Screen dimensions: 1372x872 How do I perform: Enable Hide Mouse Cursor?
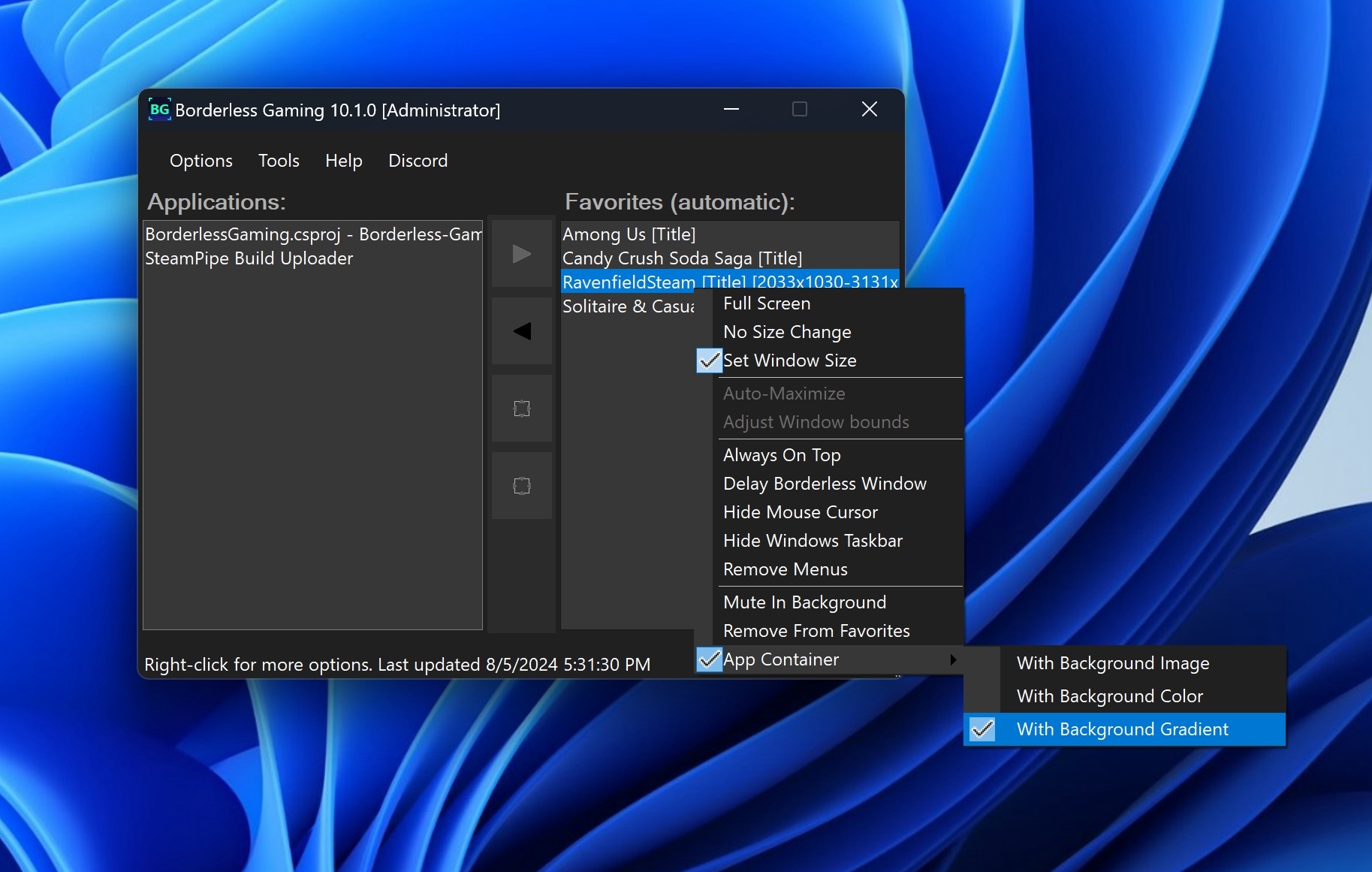point(800,512)
